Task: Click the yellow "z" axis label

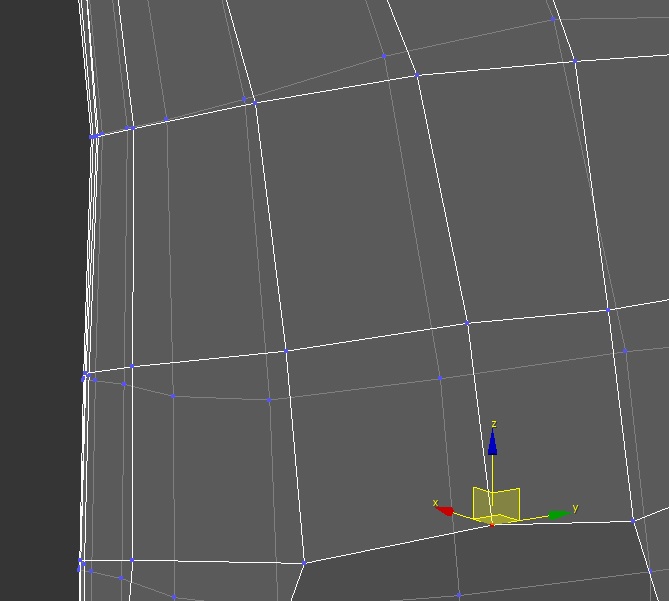Action: click(x=494, y=424)
